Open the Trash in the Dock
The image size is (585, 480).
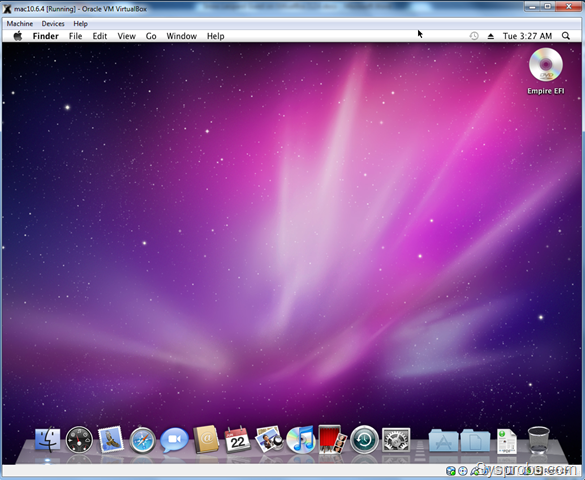(539, 440)
